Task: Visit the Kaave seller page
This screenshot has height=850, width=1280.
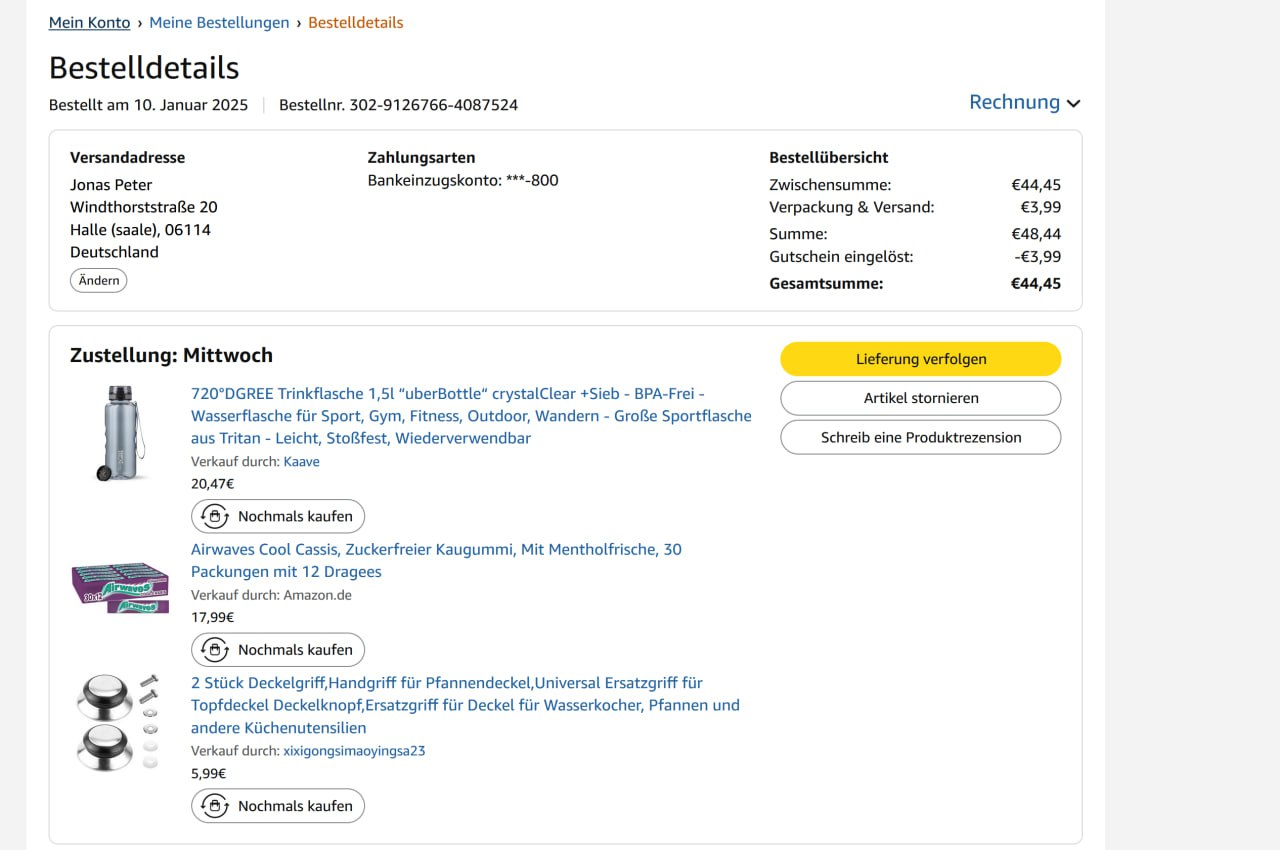Action: 301,462
